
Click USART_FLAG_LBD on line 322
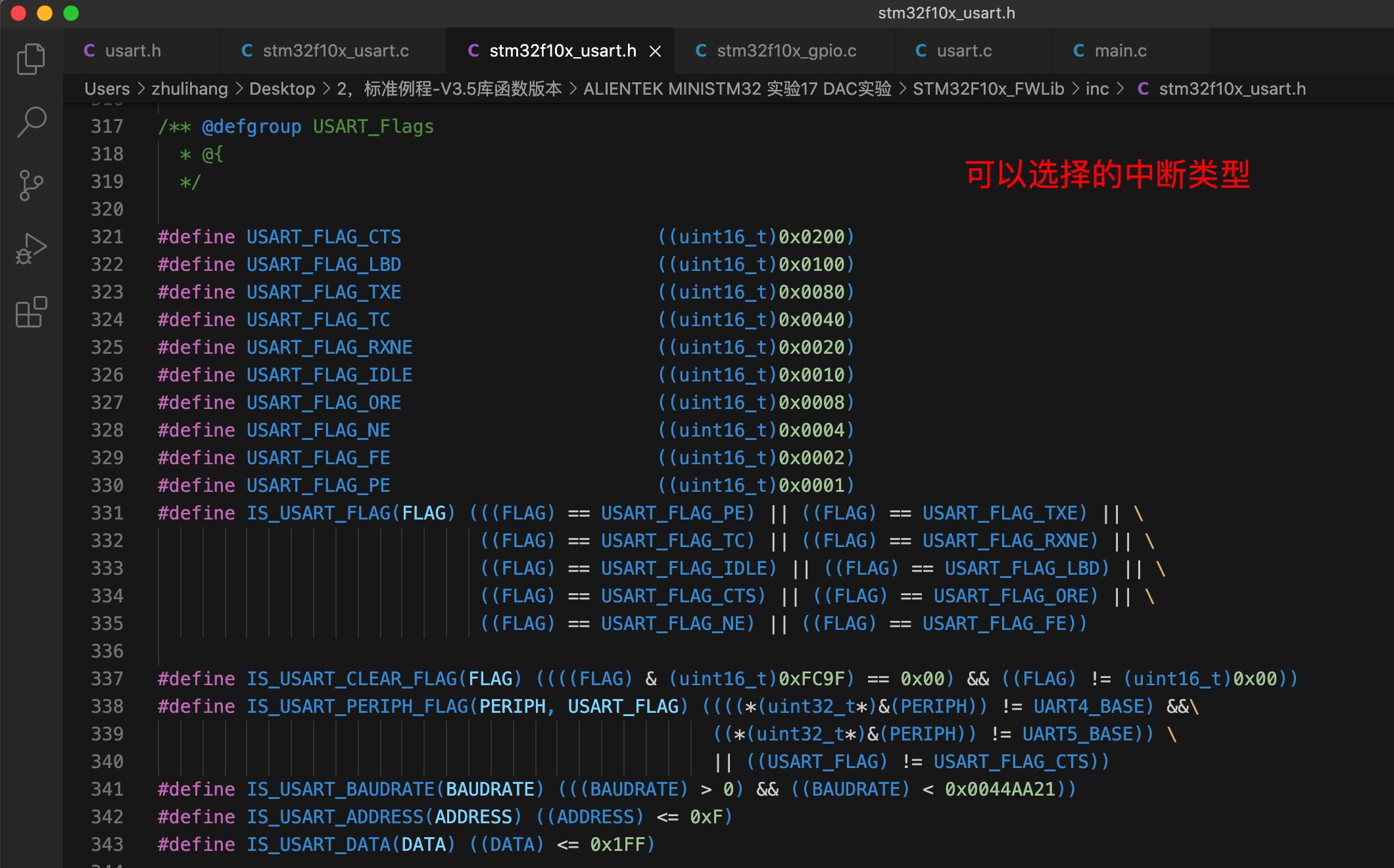[324, 264]
